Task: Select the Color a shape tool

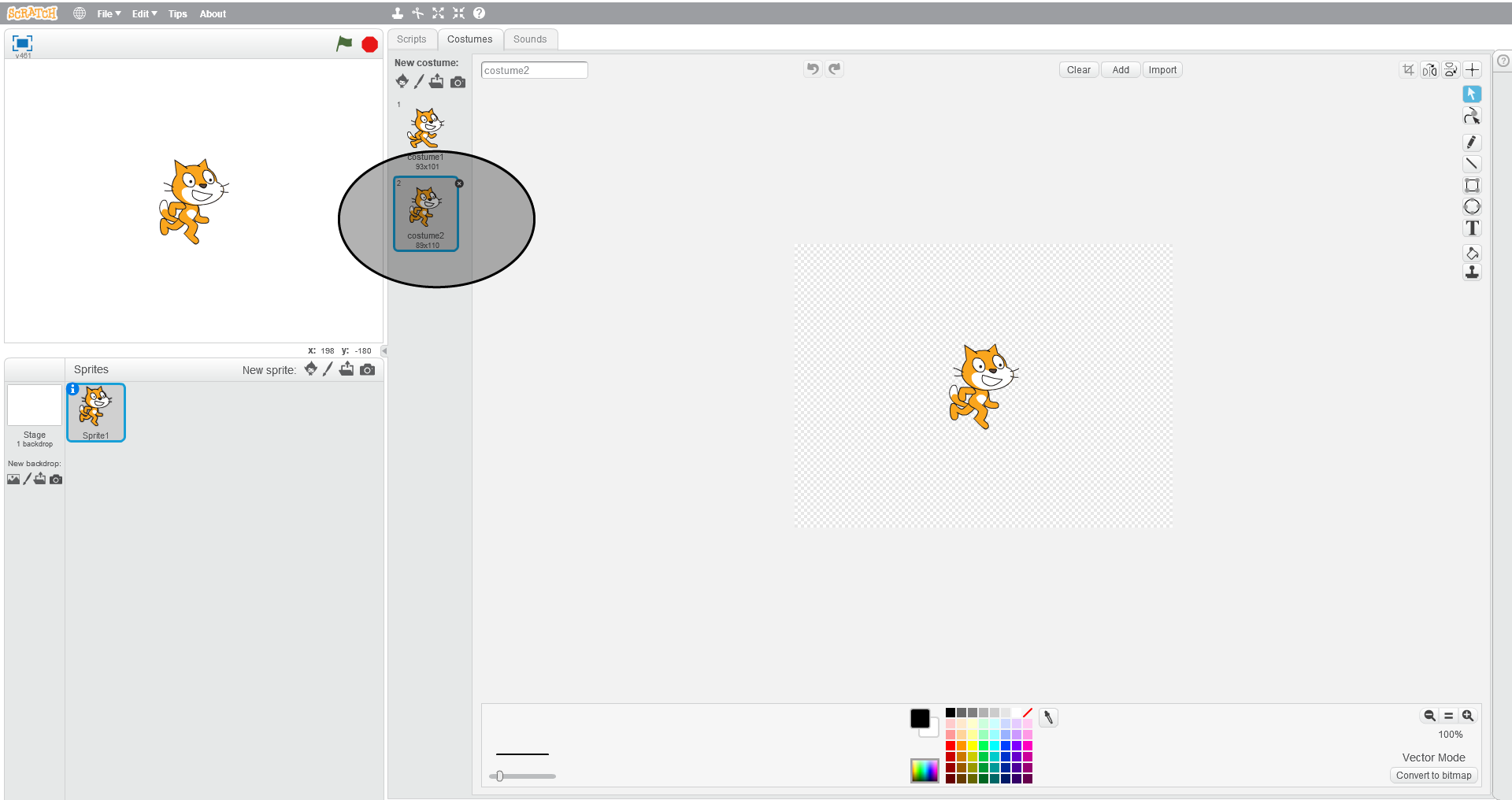Action: (1472, 253)
